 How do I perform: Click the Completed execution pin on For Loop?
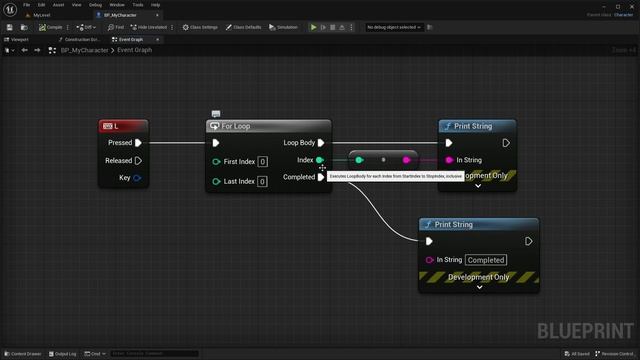(x=321, y=177)
